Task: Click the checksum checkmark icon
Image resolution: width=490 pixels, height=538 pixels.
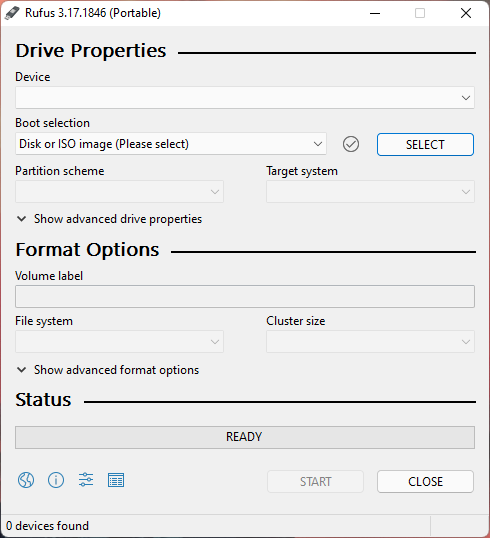Action: tap(351, 144)
